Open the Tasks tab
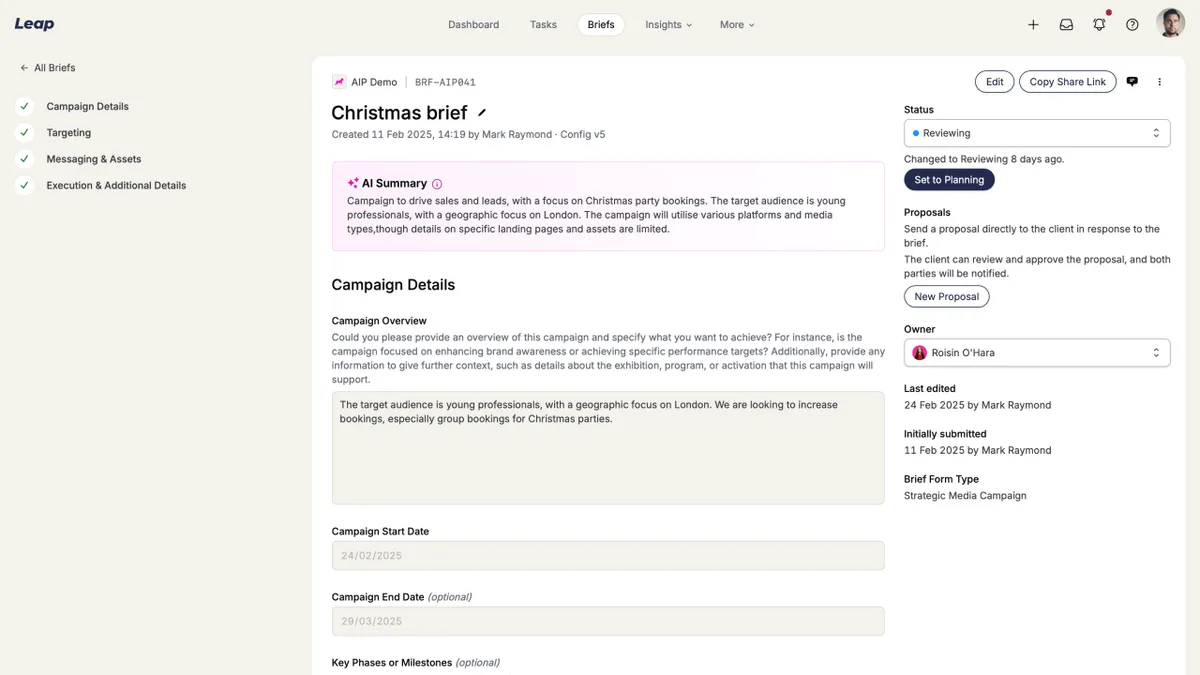 pyautogui.click(x=543, y=25)
